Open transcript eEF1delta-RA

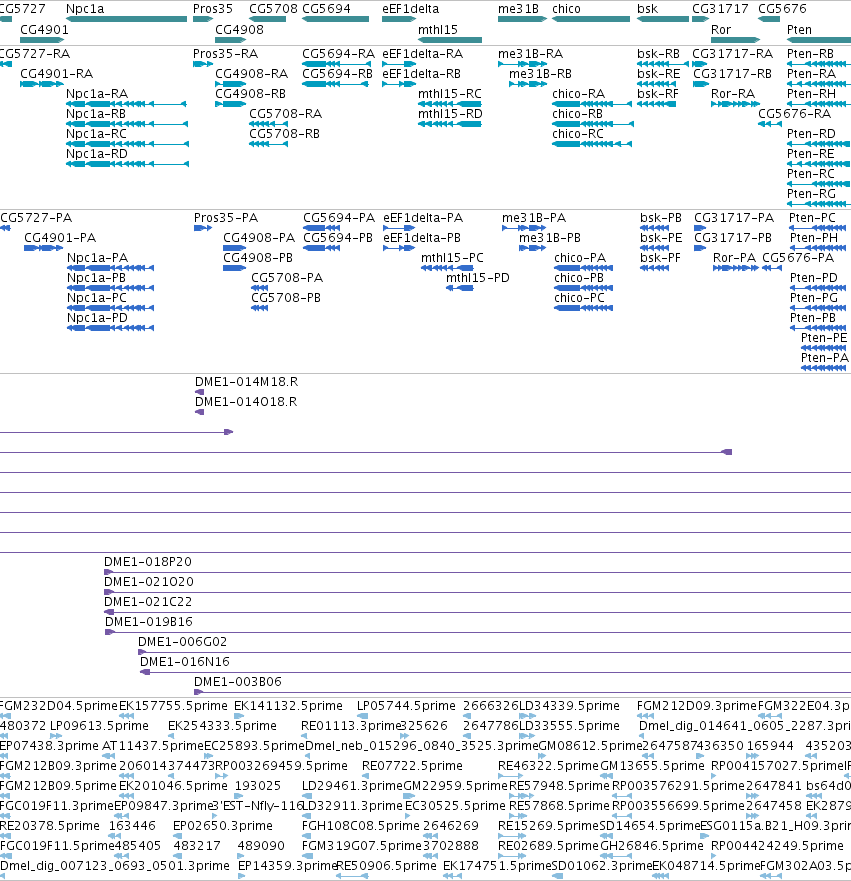click(422, 54)
